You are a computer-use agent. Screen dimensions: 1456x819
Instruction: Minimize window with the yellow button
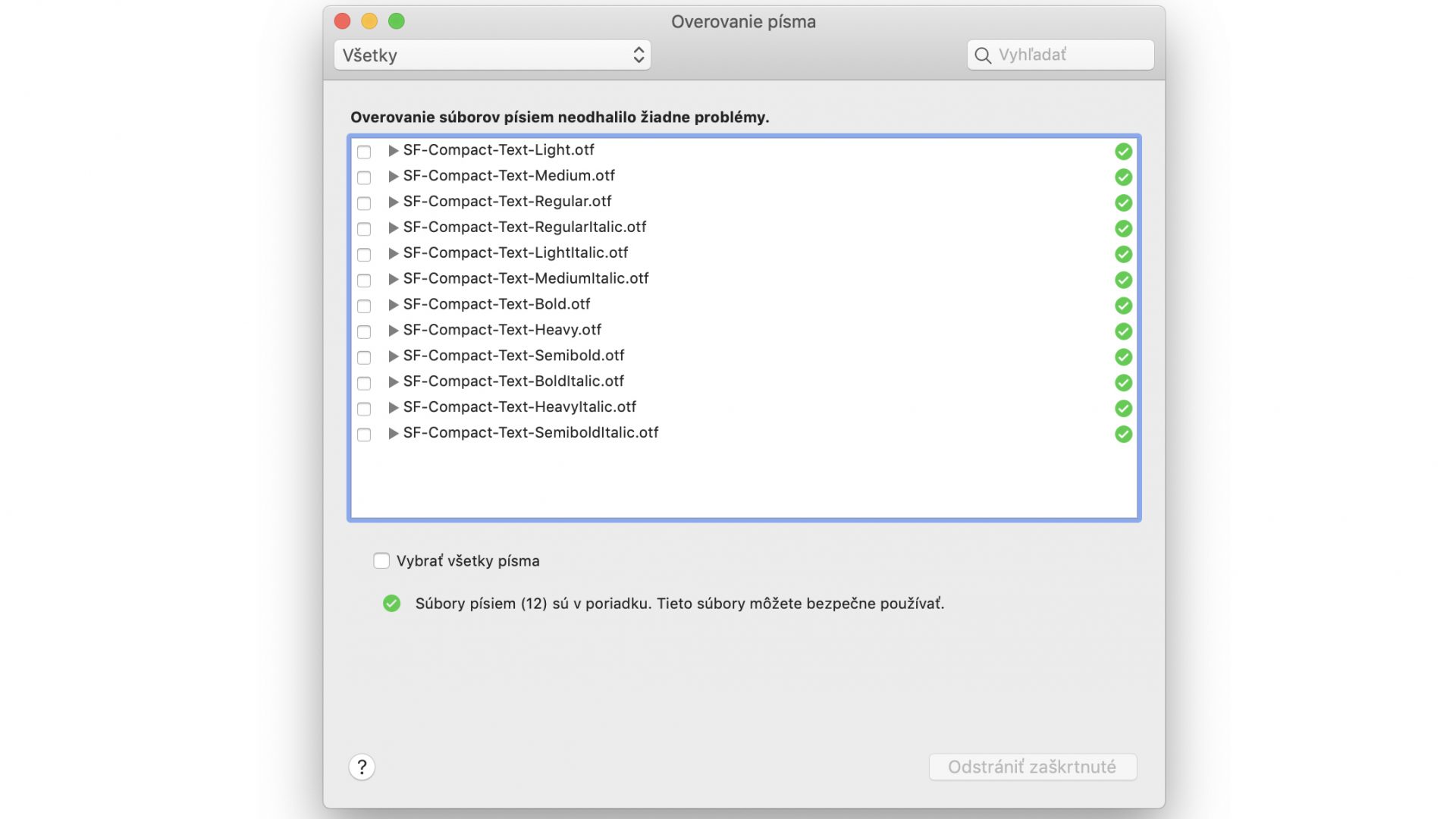369,21
